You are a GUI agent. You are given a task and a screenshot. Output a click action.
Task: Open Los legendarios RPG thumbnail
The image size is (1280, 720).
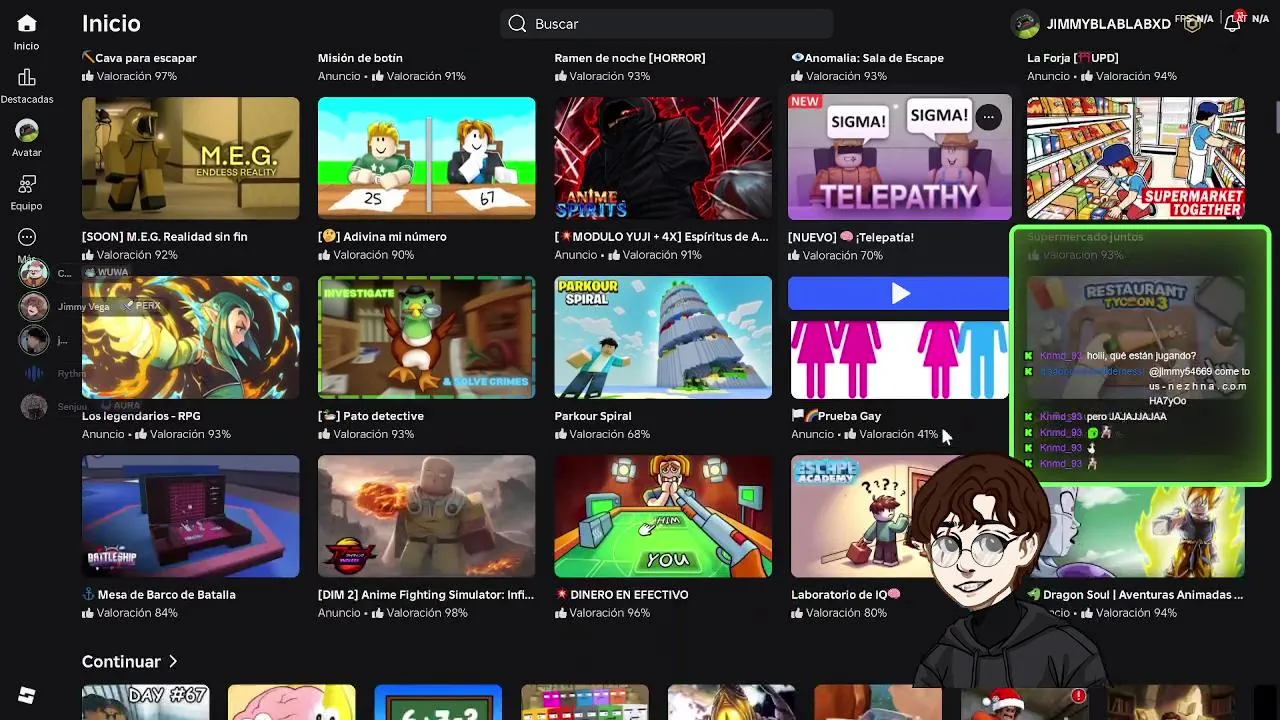(190, 337)
